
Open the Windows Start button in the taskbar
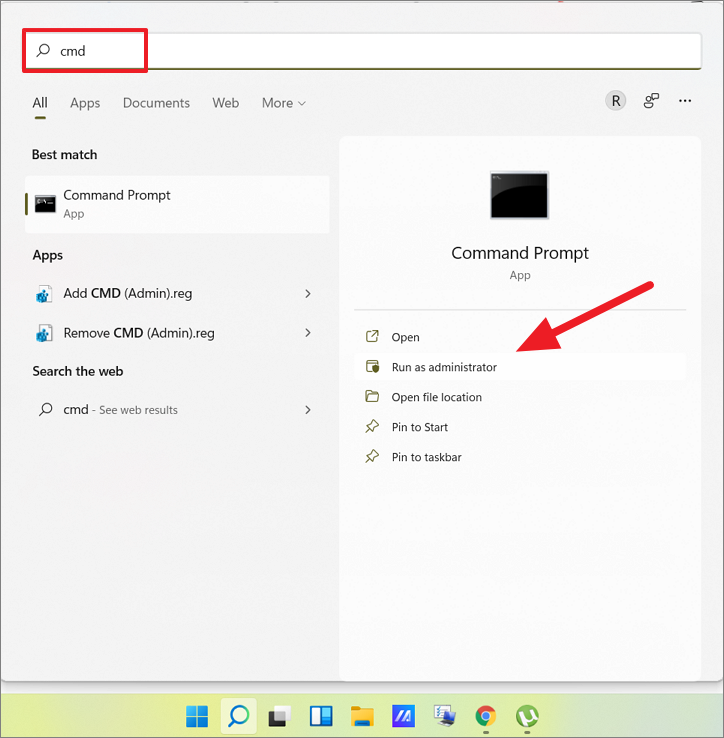(197, 716)
